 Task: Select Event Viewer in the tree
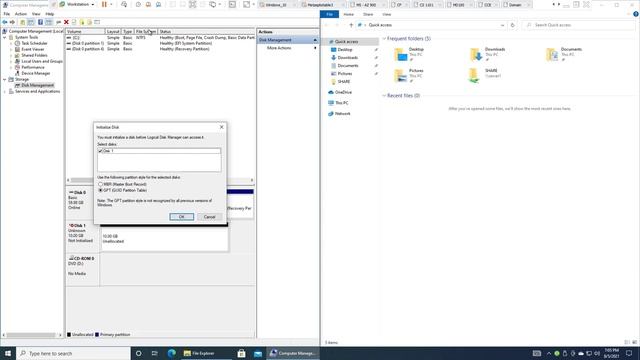(33, 49)
